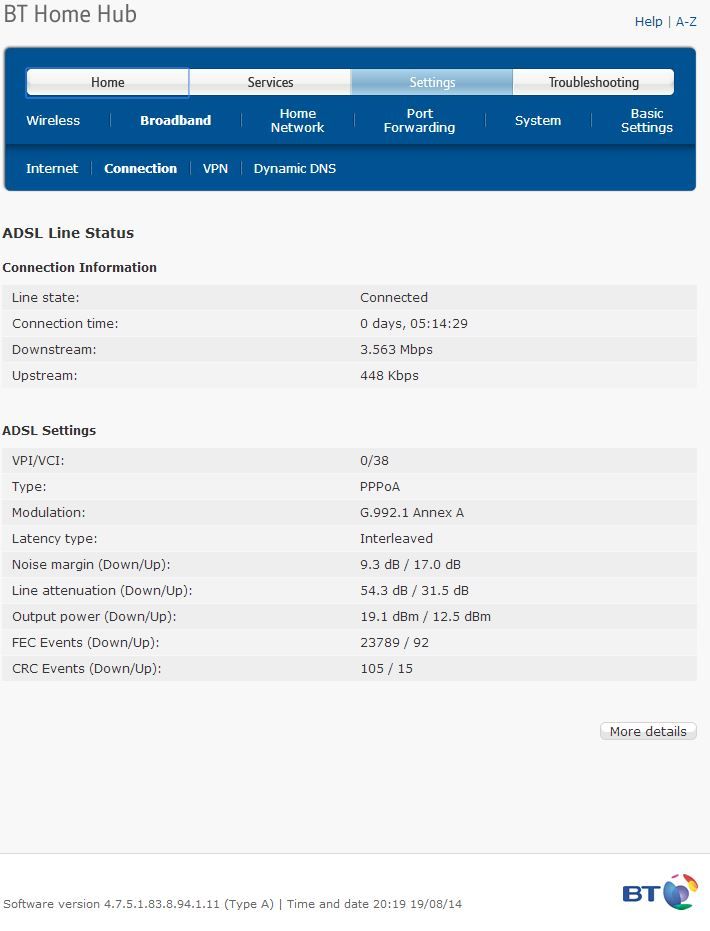The width and height of the screenshot is (710, 931).
Task: Click the 'Modulation:' label
Action: click(x=49, y=513)
